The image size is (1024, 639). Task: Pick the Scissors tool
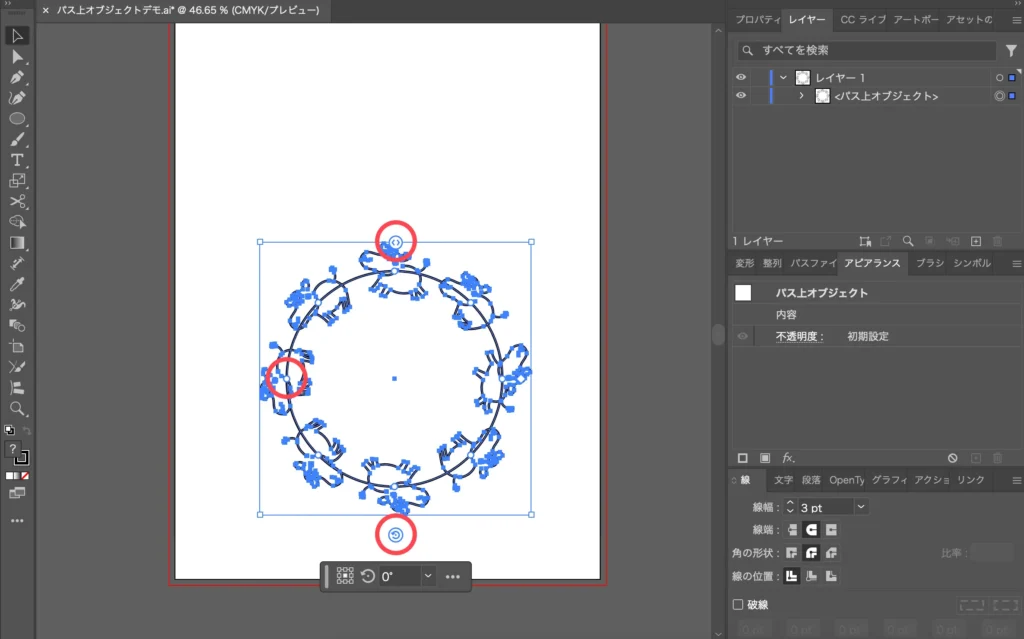coord(17,201)
